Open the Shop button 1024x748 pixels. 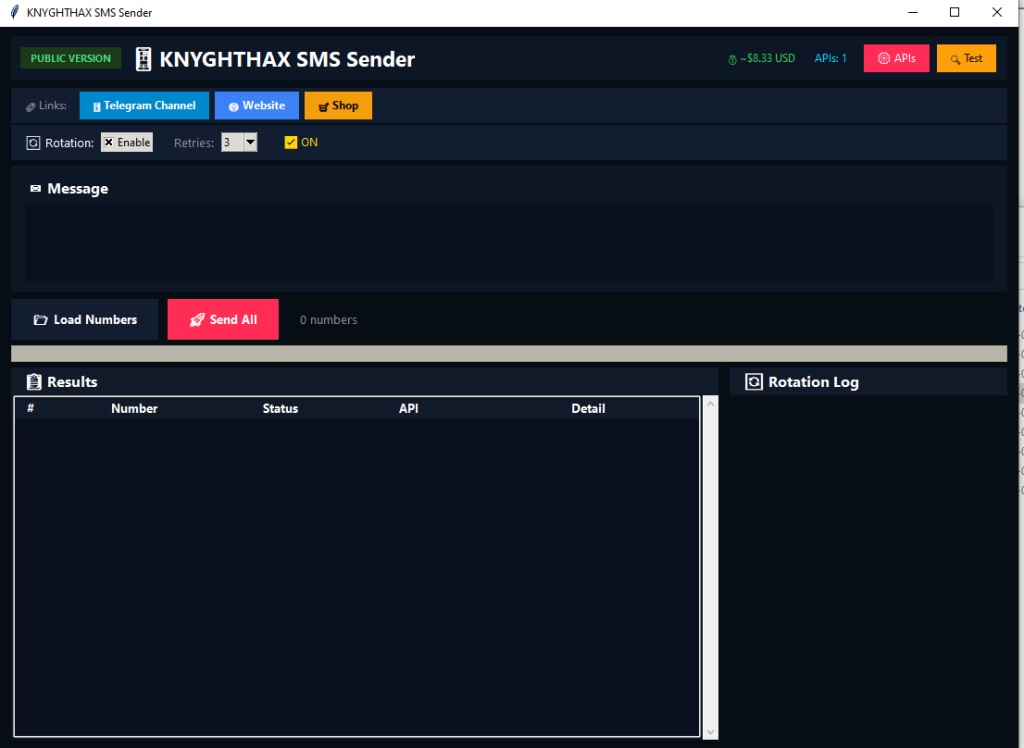pos(338,105)
